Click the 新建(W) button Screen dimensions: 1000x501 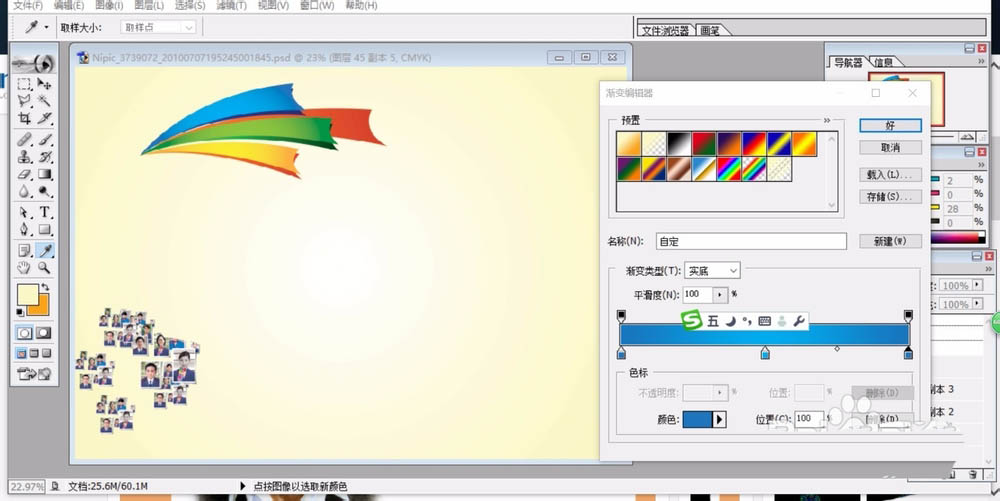[890, 241]
